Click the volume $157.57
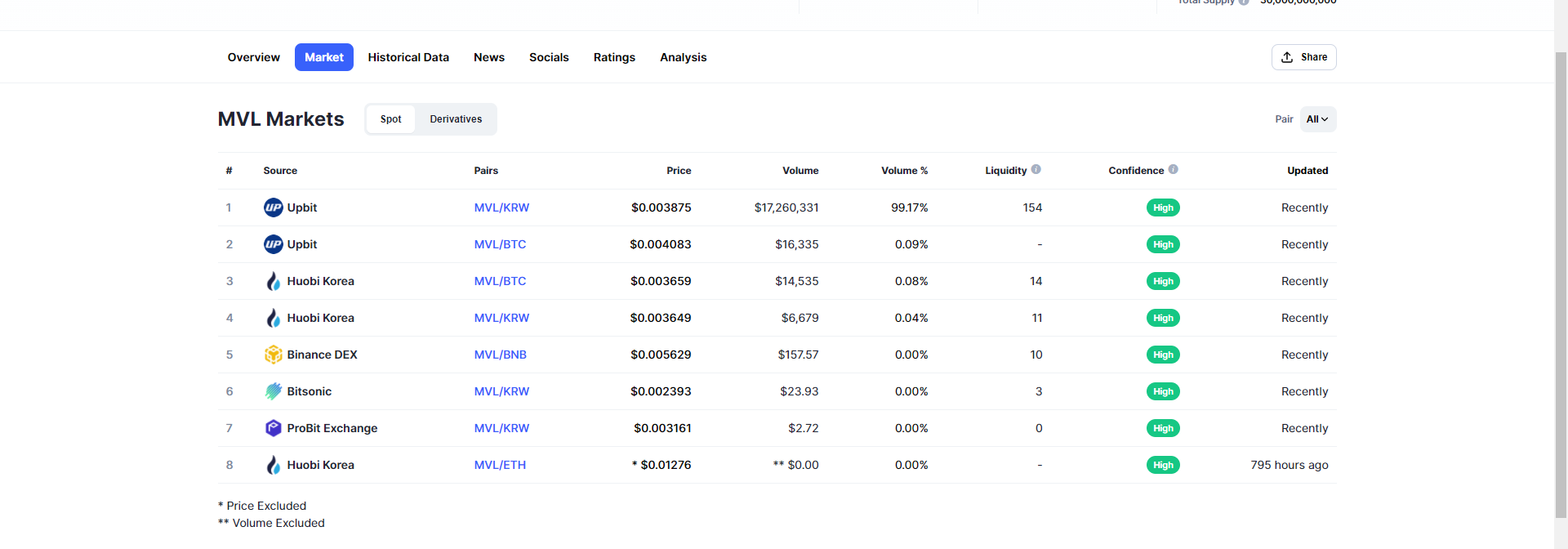1568x549 pixels. (x=798, y=355)
